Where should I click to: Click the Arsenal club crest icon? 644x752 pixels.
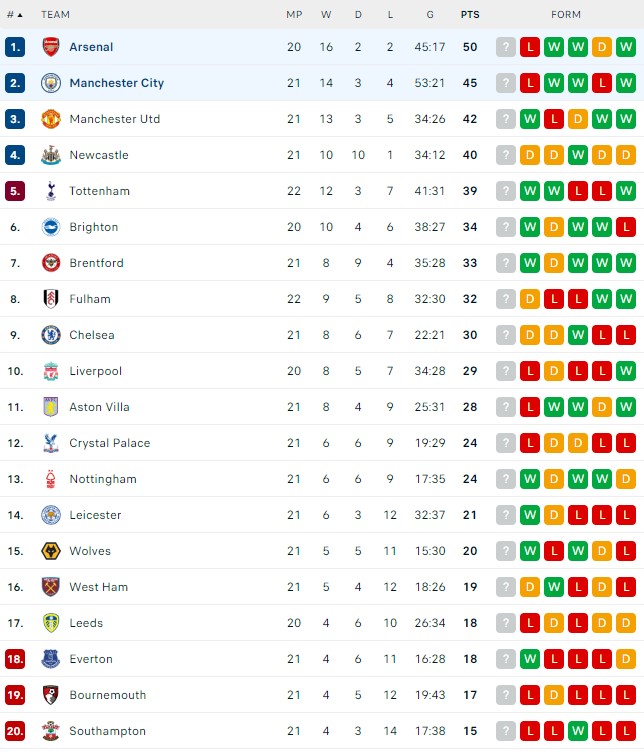(51, 47)
